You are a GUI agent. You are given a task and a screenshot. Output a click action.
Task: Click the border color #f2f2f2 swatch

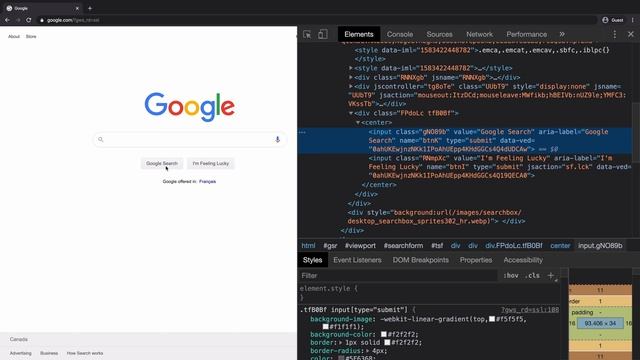pos(387,342)
